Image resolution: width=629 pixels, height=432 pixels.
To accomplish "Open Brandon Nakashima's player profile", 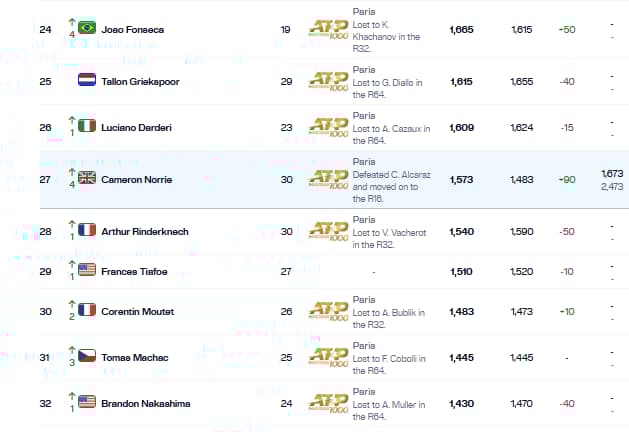I will [144, 403].
